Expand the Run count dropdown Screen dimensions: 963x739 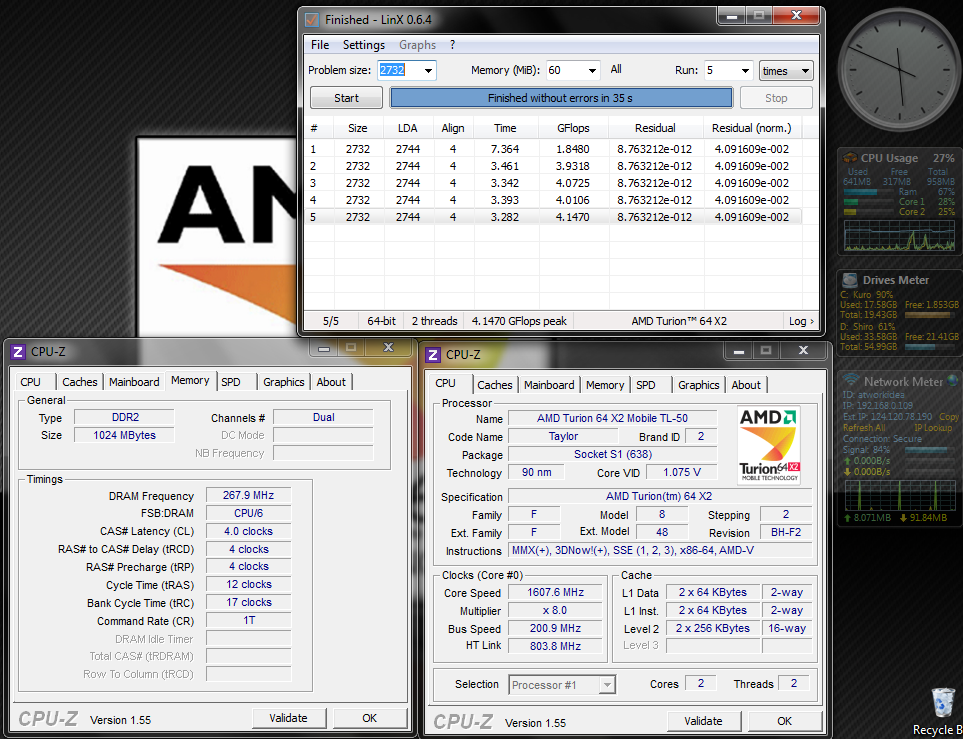click(x=743, y=71)
